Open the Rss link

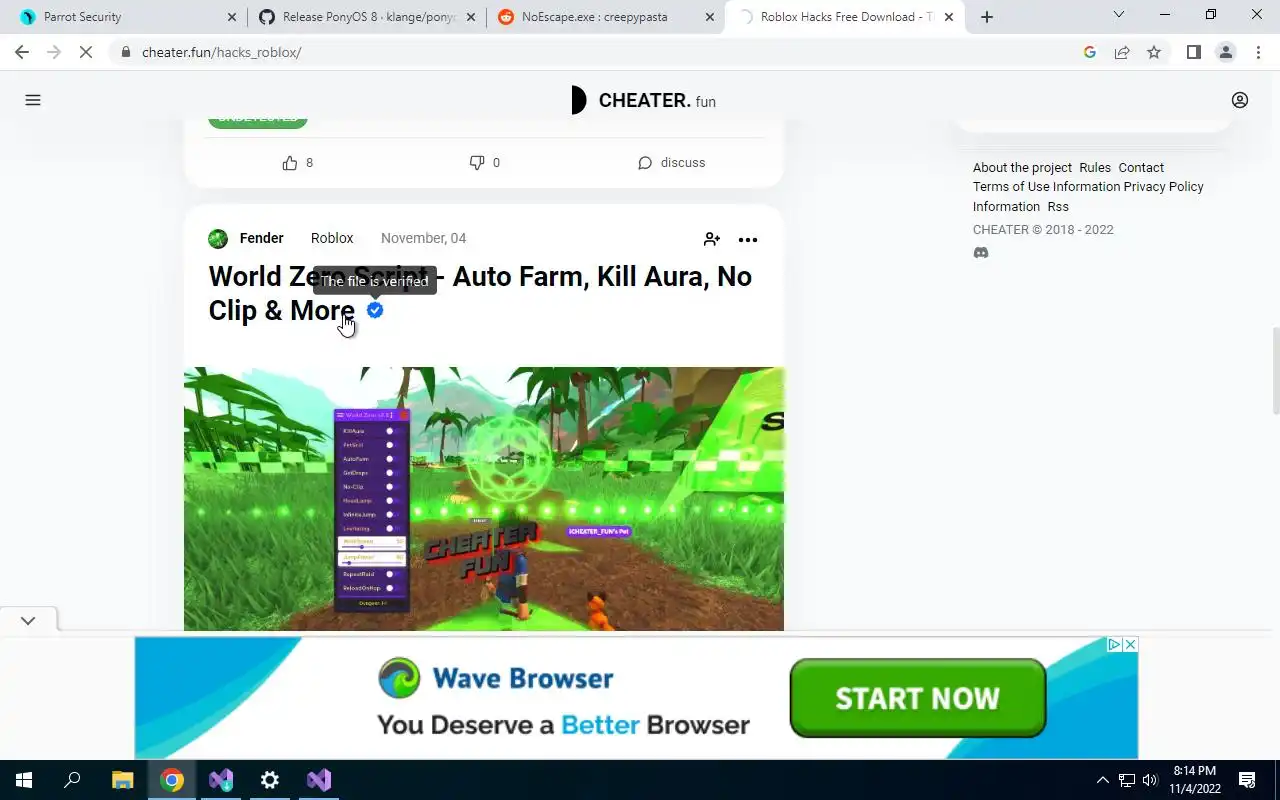pyautogui.click(x=1058, y=207)
